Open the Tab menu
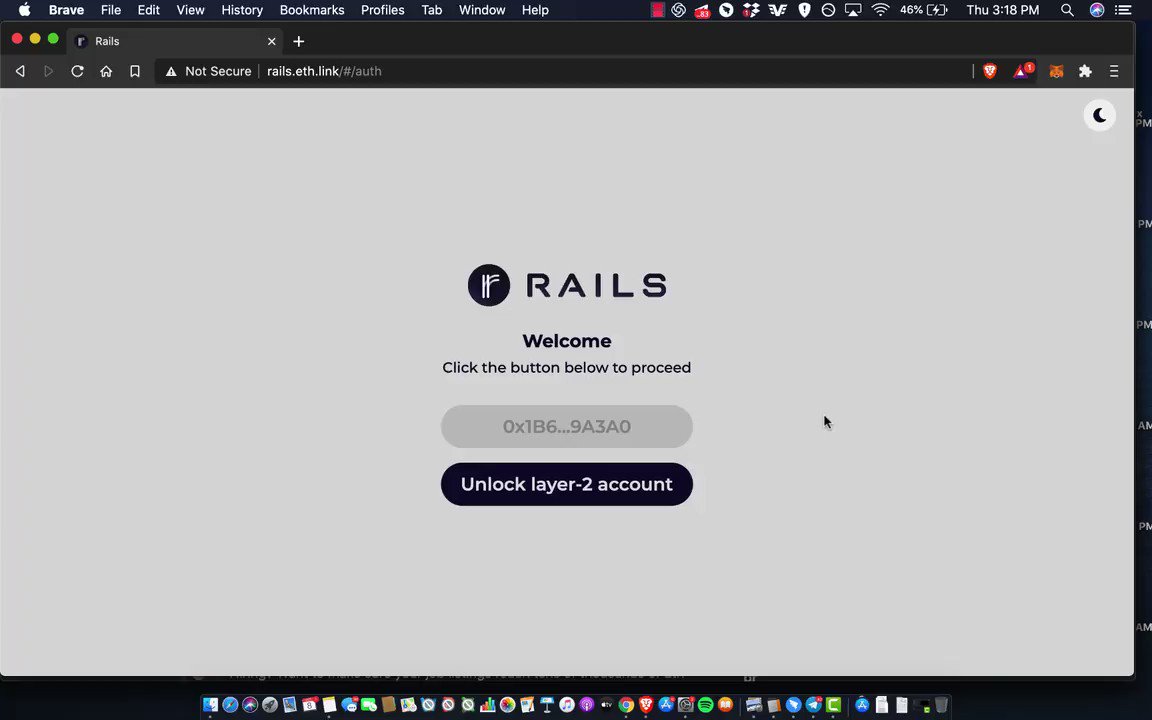 pos(431,10)
